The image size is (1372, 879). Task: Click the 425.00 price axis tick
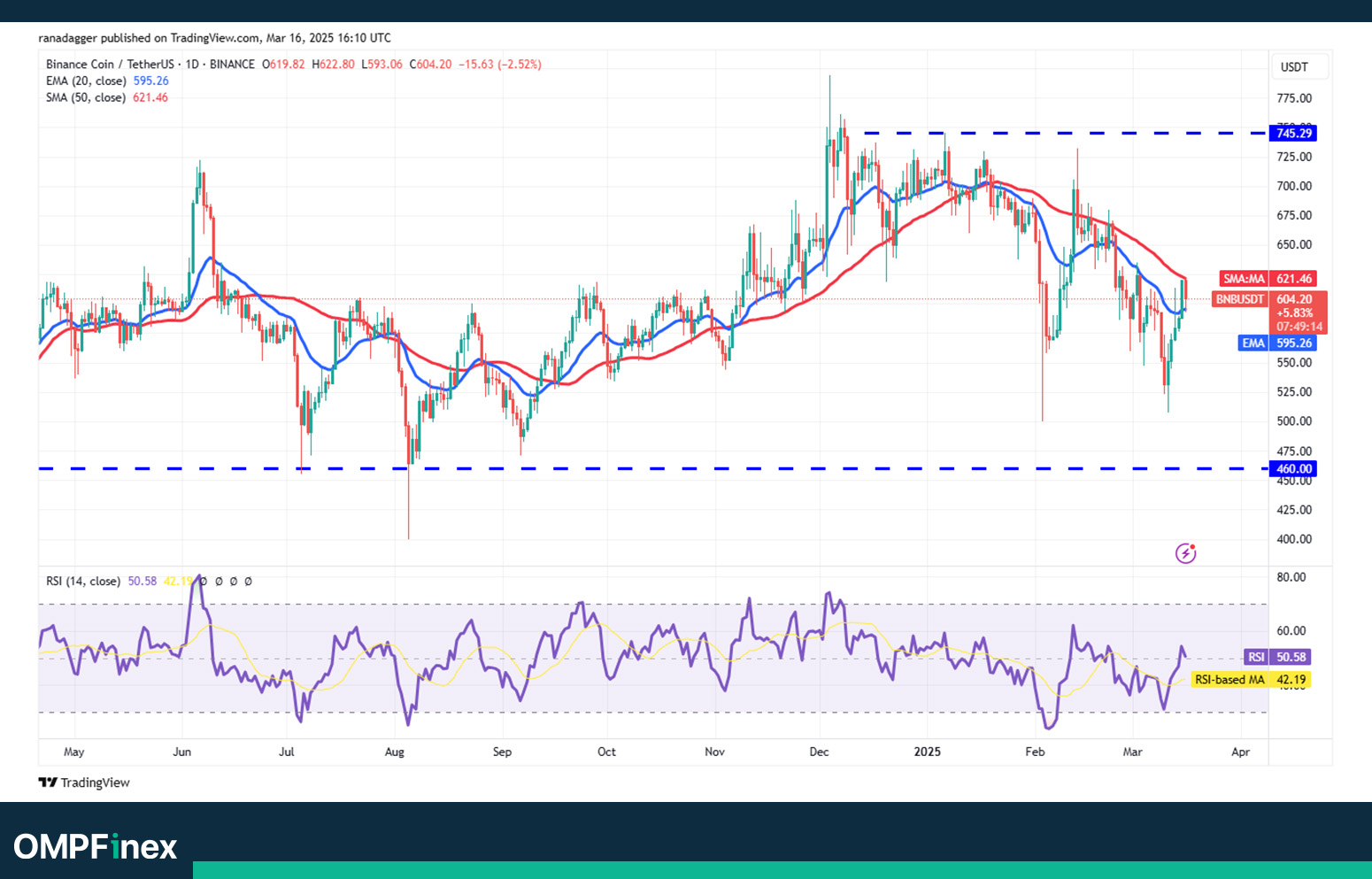(1294, 510)
